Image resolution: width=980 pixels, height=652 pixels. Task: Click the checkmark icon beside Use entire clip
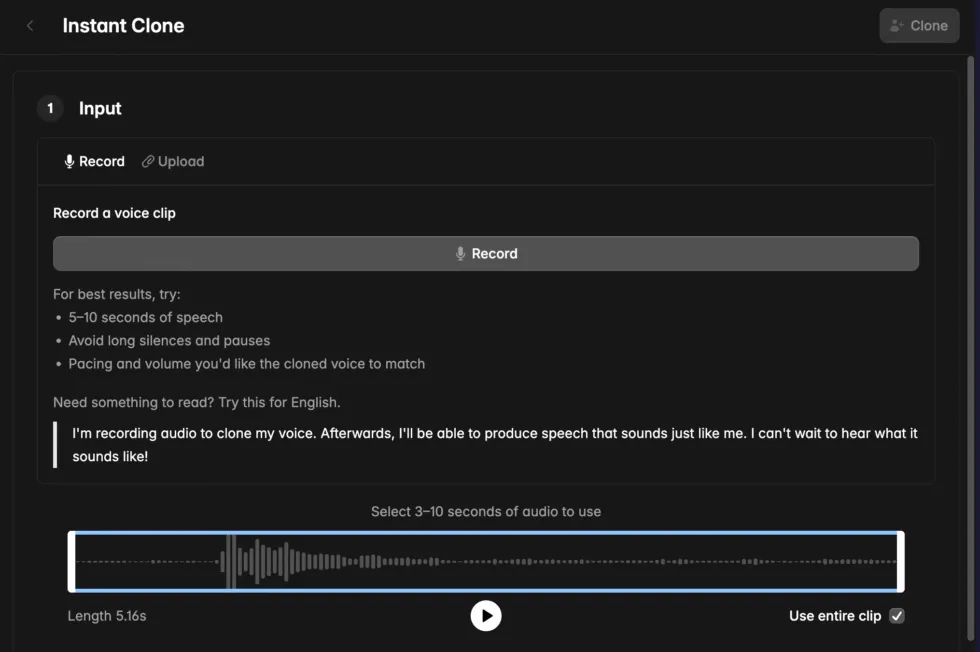click(x=897, y=615)
